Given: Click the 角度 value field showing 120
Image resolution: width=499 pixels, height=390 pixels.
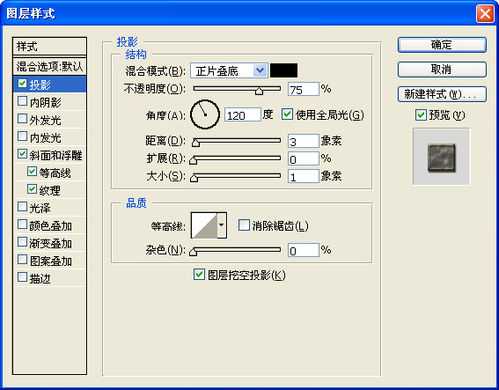Looking at the screenshot, I should [242, 115].
